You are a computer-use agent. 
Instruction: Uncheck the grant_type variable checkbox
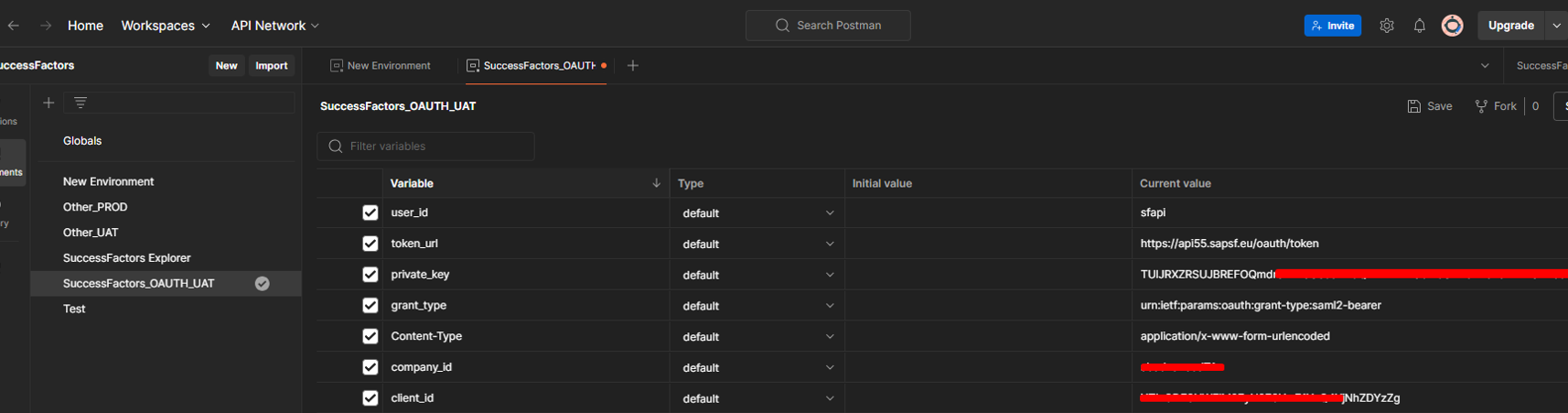click(x=370, y=305)
